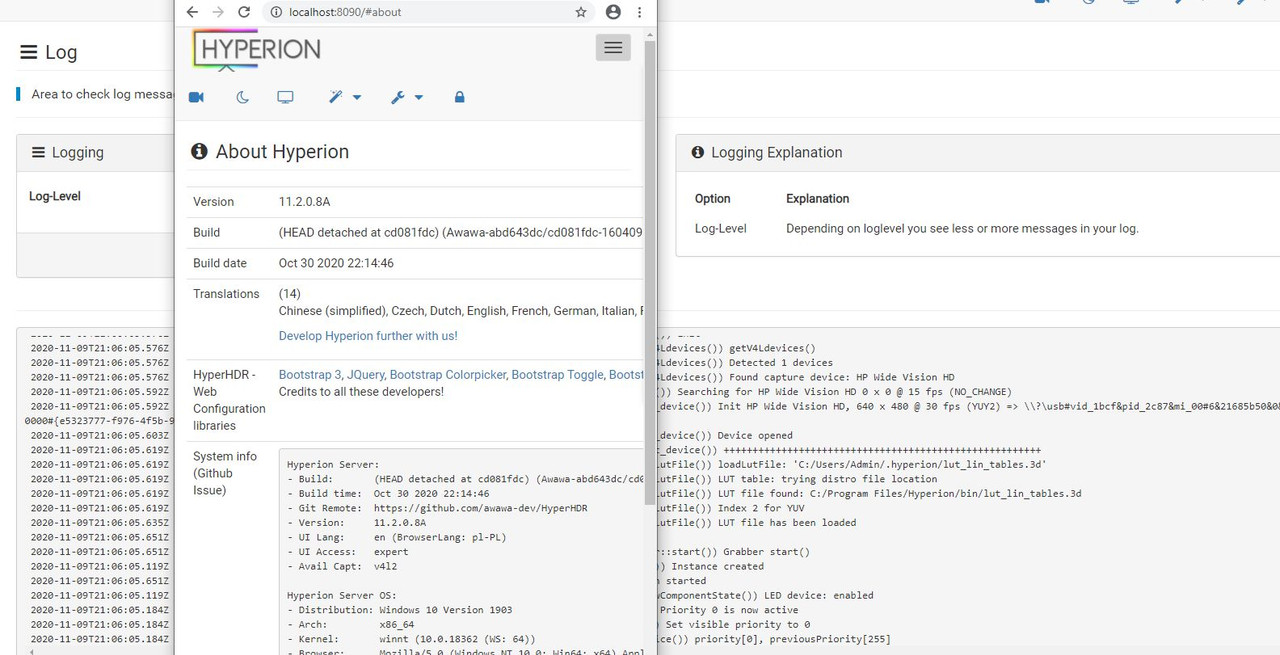Click the Hyperion logo

tap(258, 49)
